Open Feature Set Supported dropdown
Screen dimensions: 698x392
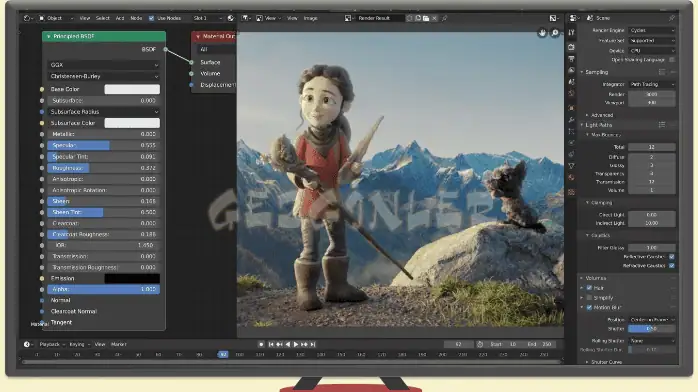(x=652, y=40)
